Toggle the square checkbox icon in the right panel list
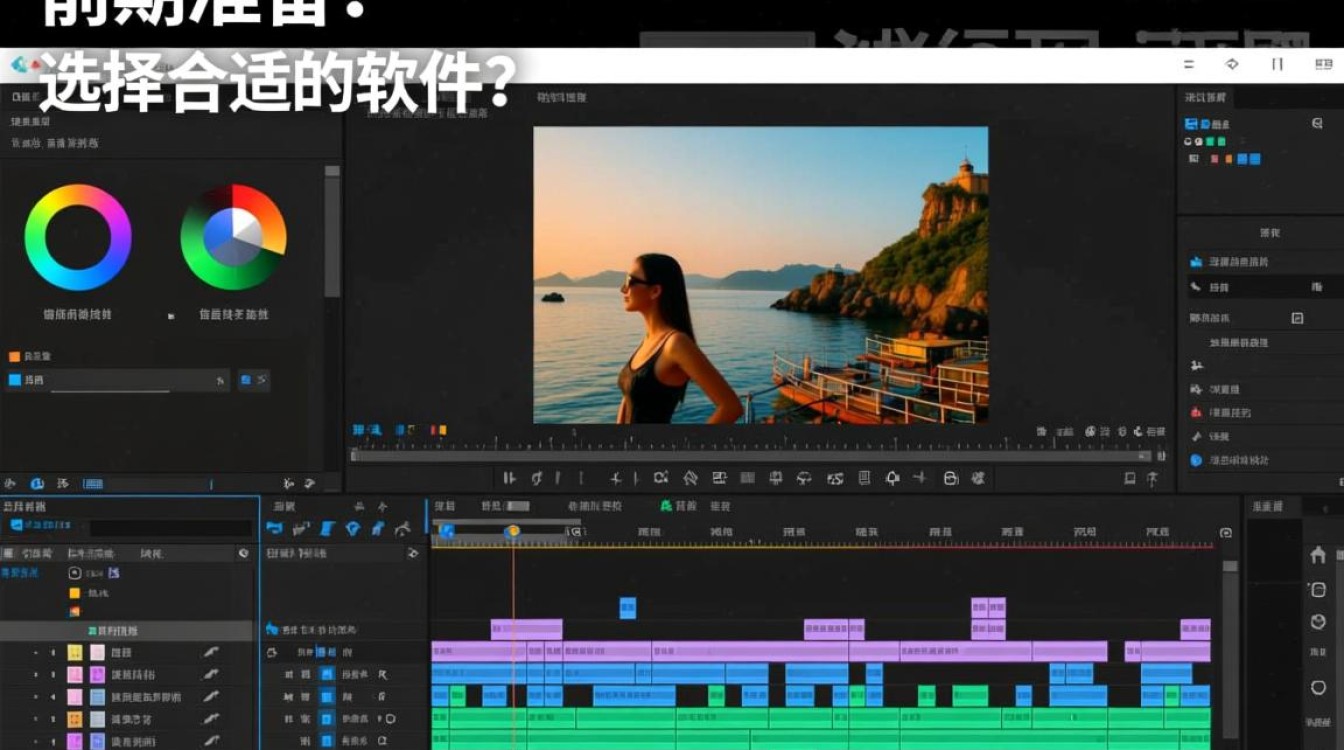Image resolution: width=1344 pixels, height=750 pixels. point(1297,318)
